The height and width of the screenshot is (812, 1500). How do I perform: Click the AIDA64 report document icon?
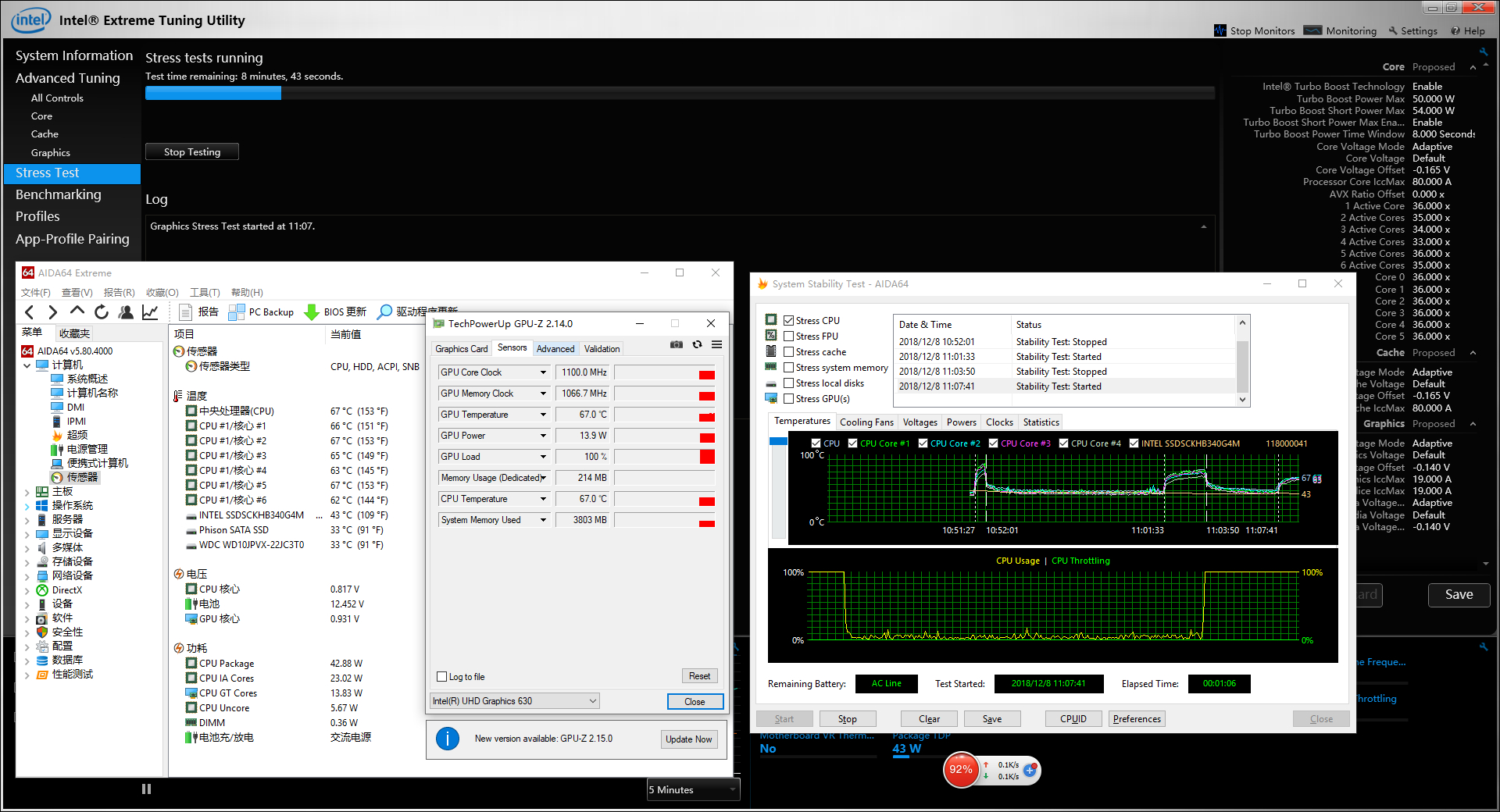point(186,312)
